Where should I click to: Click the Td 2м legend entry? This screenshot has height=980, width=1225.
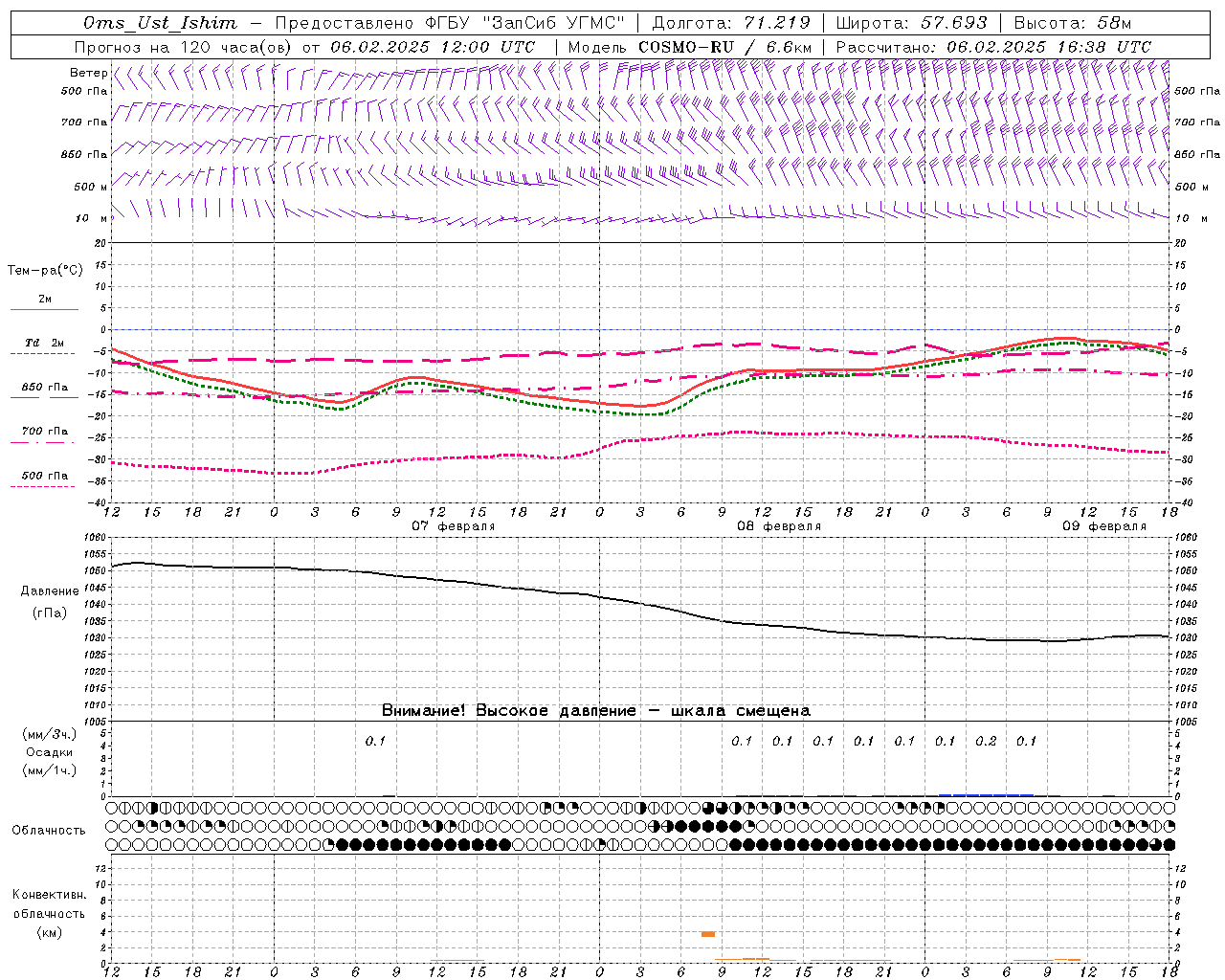tap(45, 343)
